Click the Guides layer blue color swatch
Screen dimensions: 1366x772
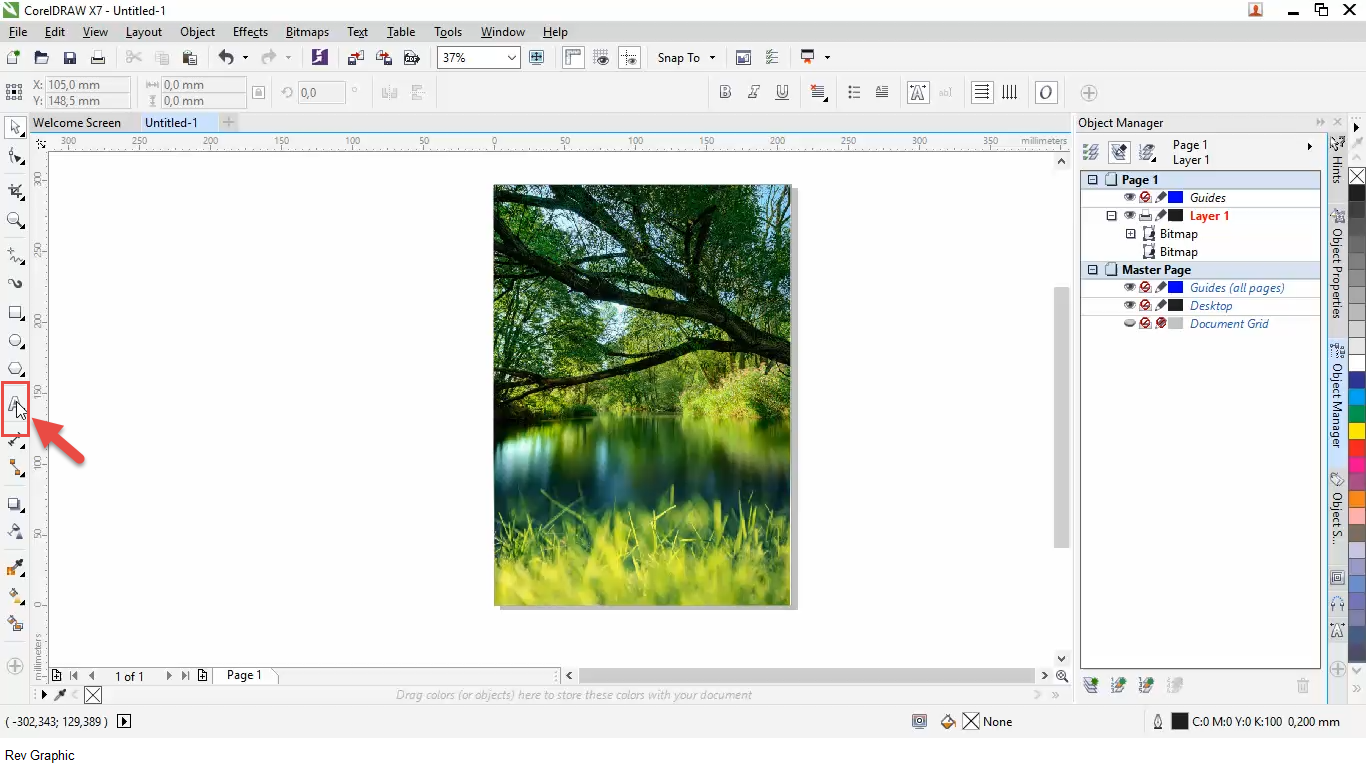coord(1176,198)
